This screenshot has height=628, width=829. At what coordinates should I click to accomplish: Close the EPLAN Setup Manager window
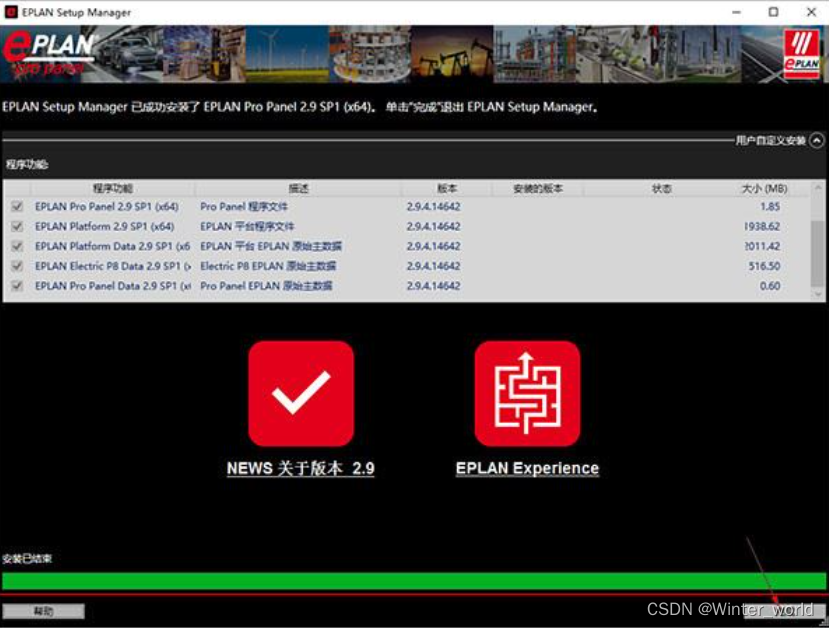click(812, 12)
